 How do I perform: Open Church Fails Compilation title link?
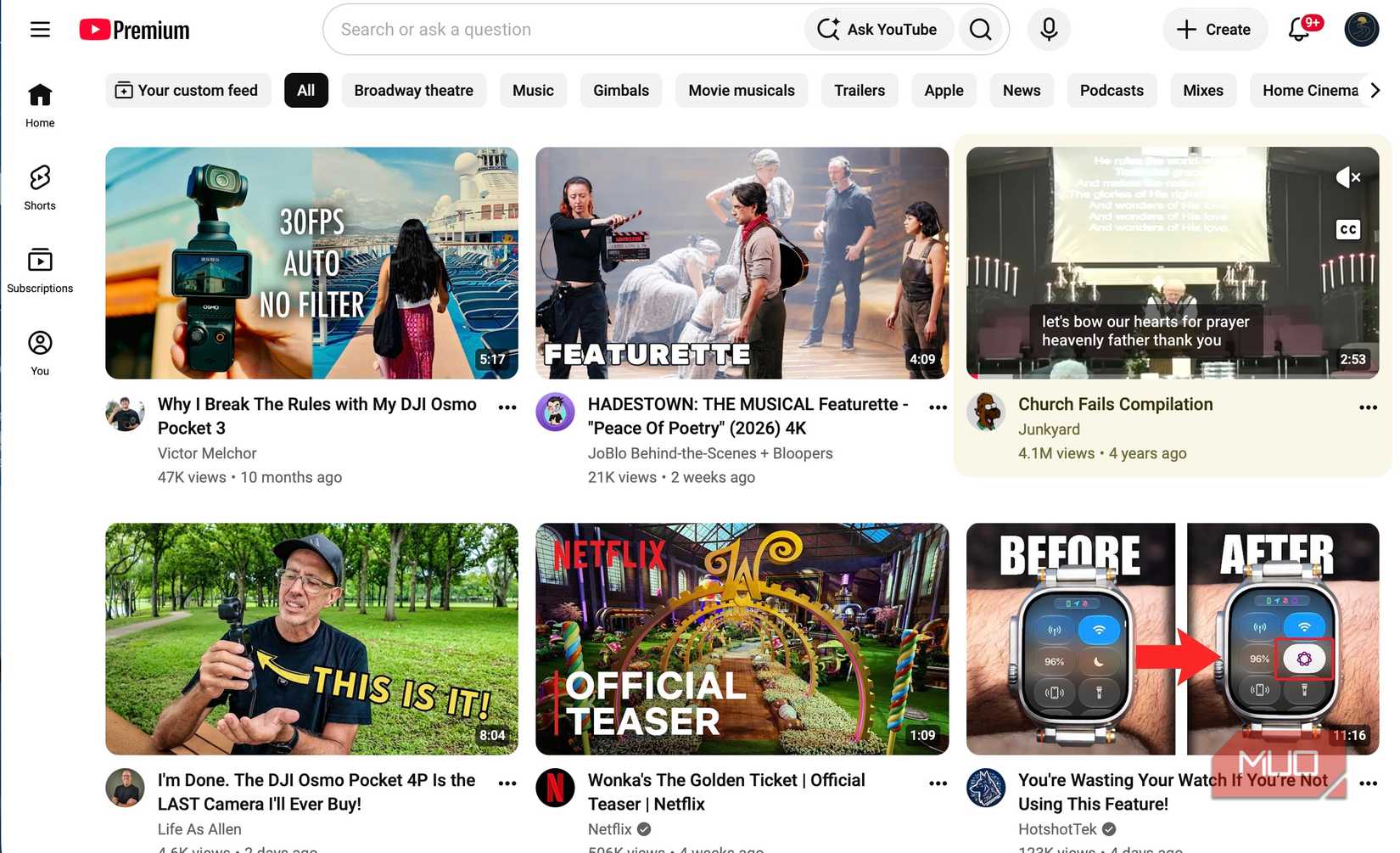[1115, 404]
